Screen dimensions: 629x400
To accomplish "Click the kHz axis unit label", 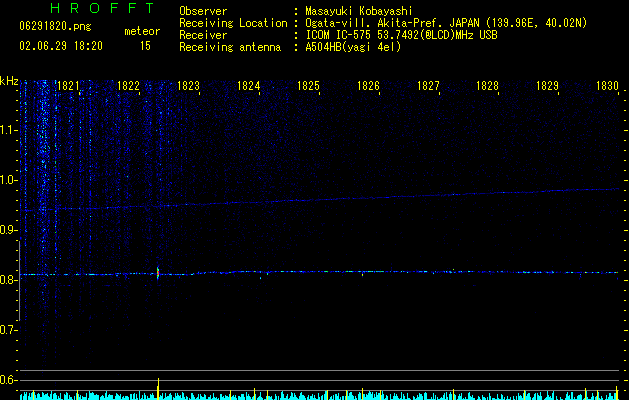I will pyautogui.click(x=9, y=81).
